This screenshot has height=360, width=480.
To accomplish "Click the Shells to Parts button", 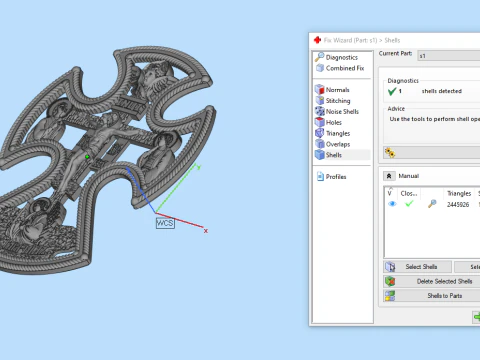I will [432, 296].
